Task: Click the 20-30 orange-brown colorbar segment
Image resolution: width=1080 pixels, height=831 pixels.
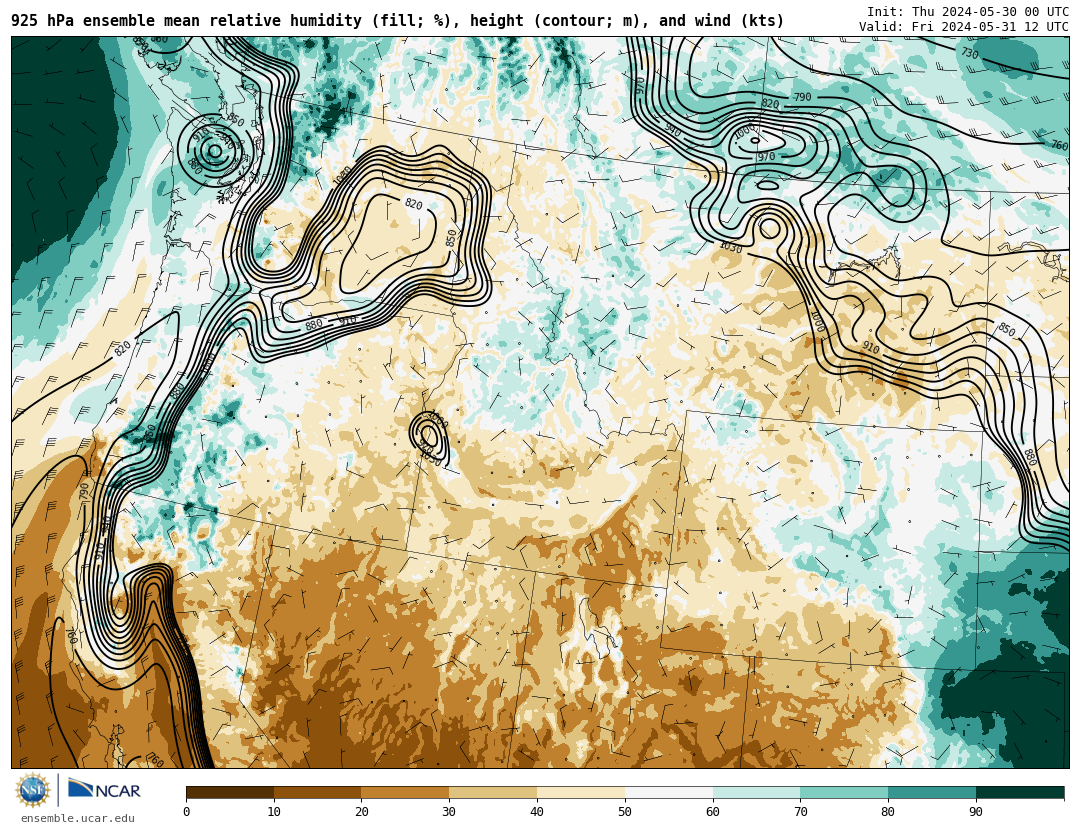Action: 405,793
